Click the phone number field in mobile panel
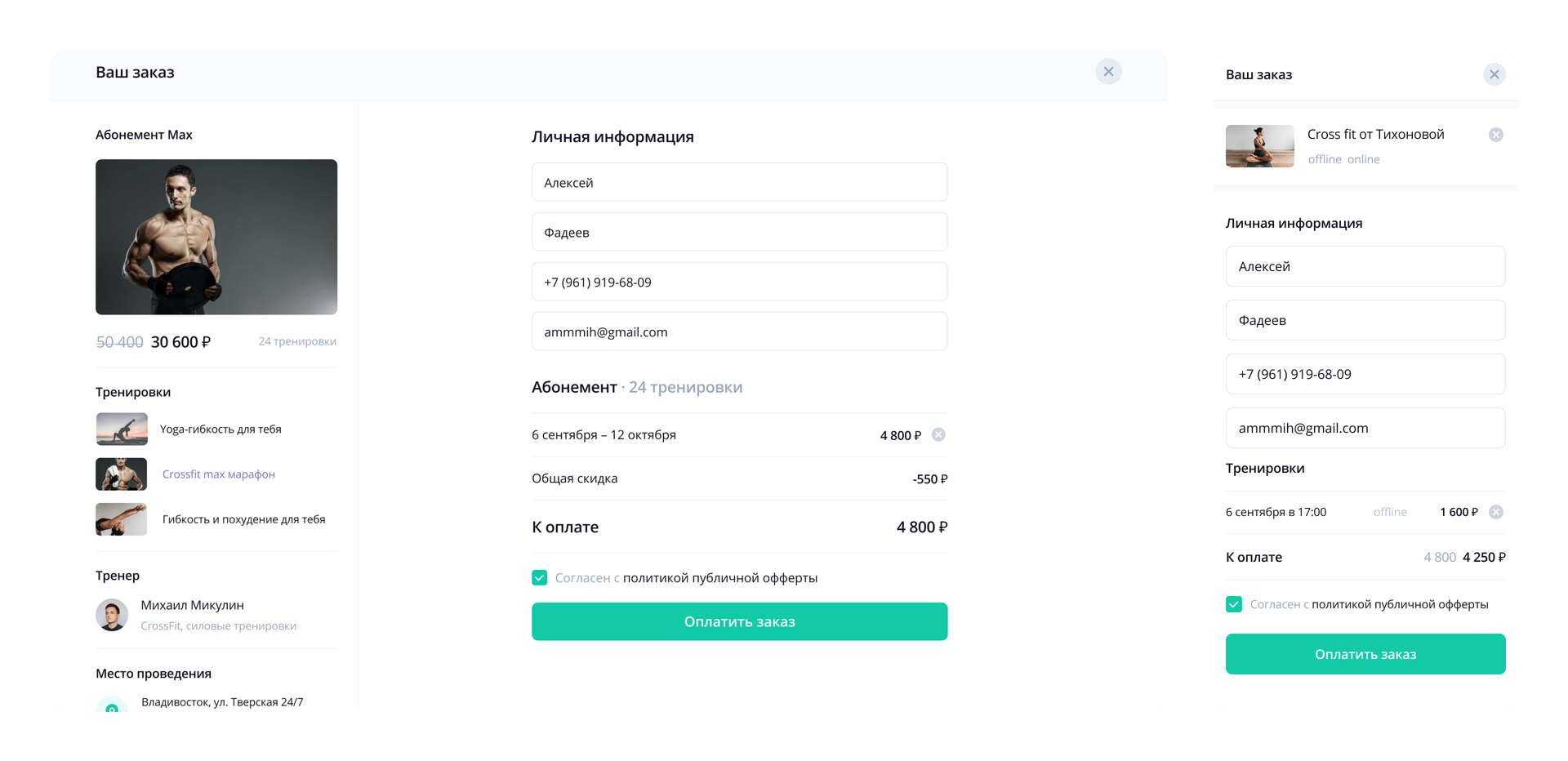This screenshot has height=761, width=1568. 1365,374
